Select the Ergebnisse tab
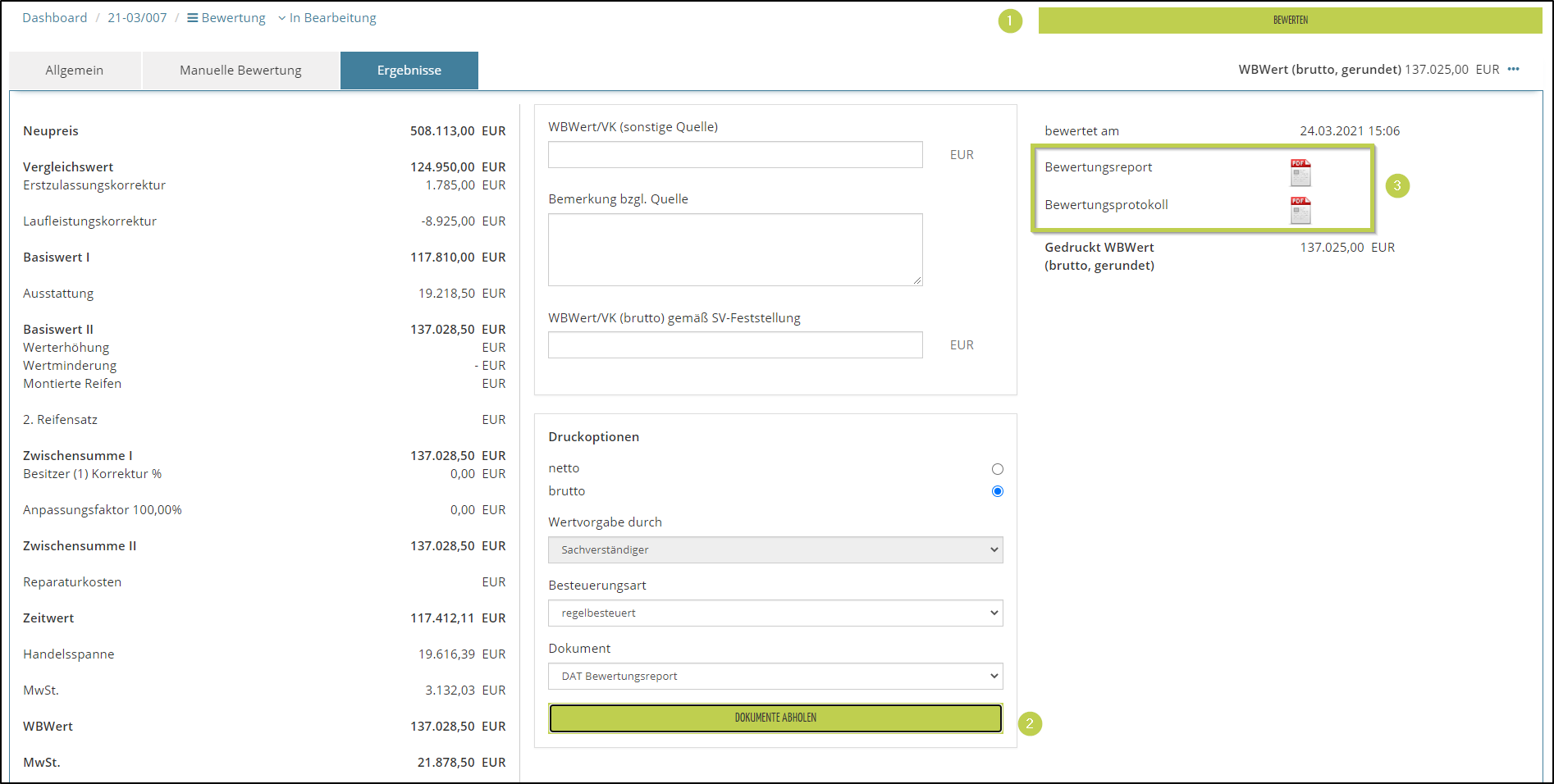 pos(409,71)
